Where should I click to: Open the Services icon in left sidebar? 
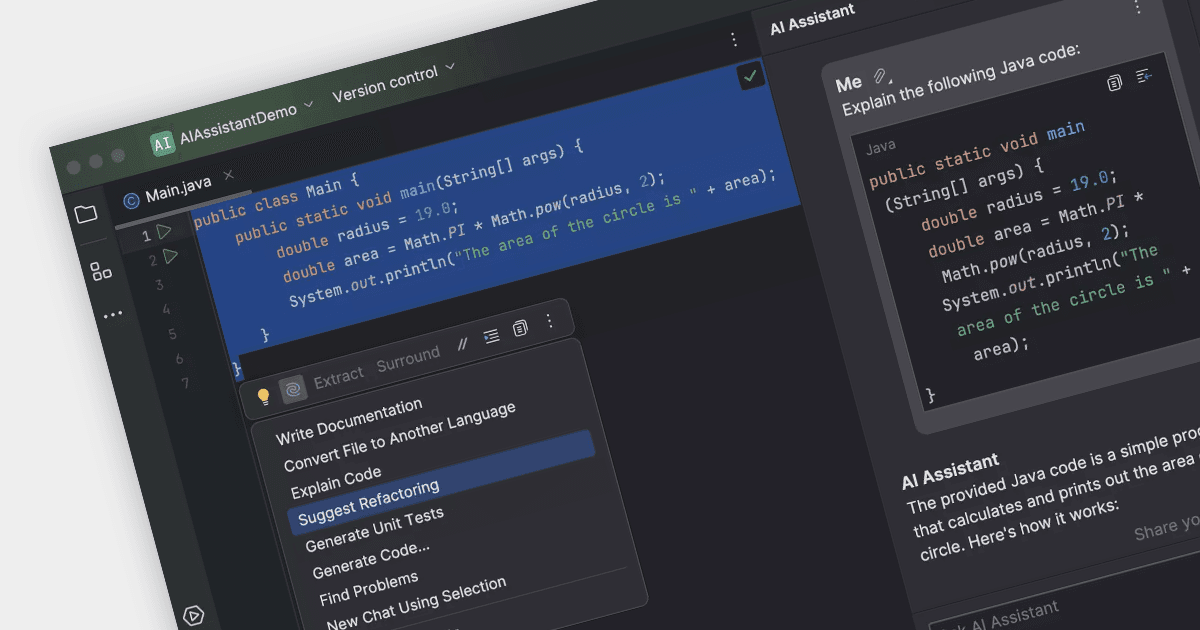[194, 615]
